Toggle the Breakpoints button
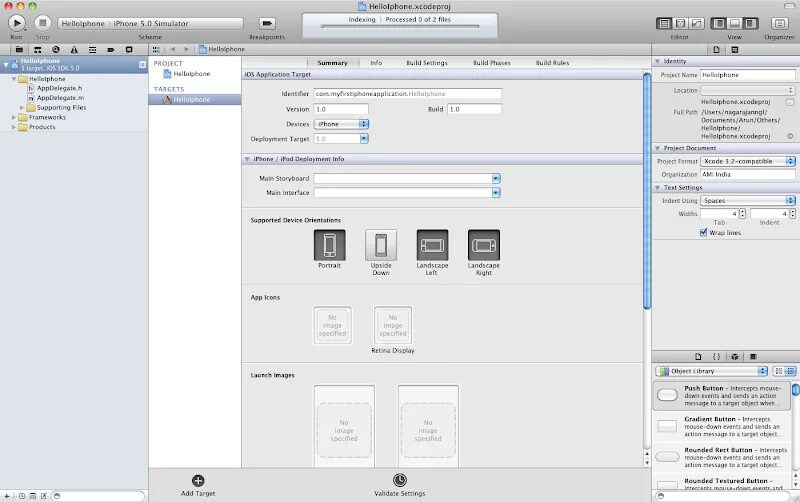Image resolution: width=800 pixels, height=502 pixels. [x=267, y=23]
